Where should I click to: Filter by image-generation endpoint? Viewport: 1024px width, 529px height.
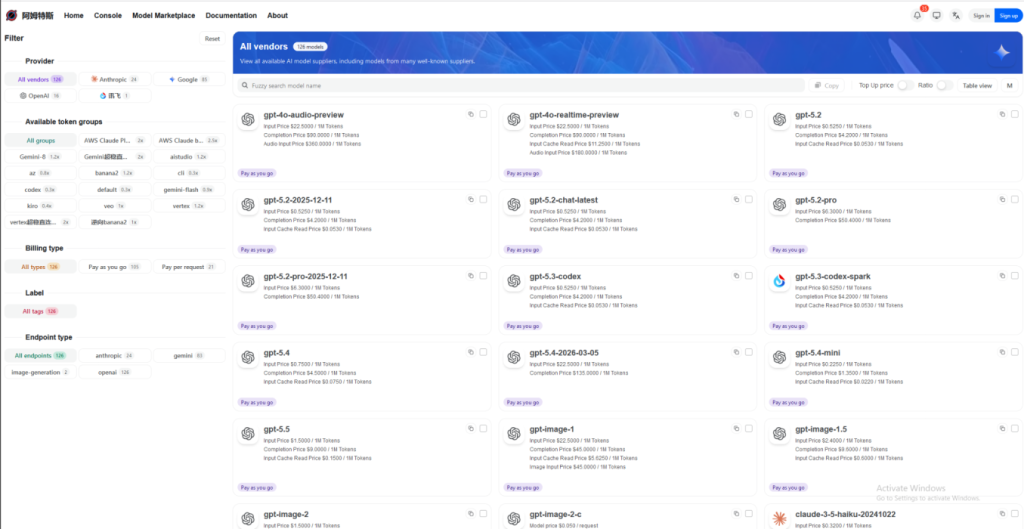(x=40, y=372)
